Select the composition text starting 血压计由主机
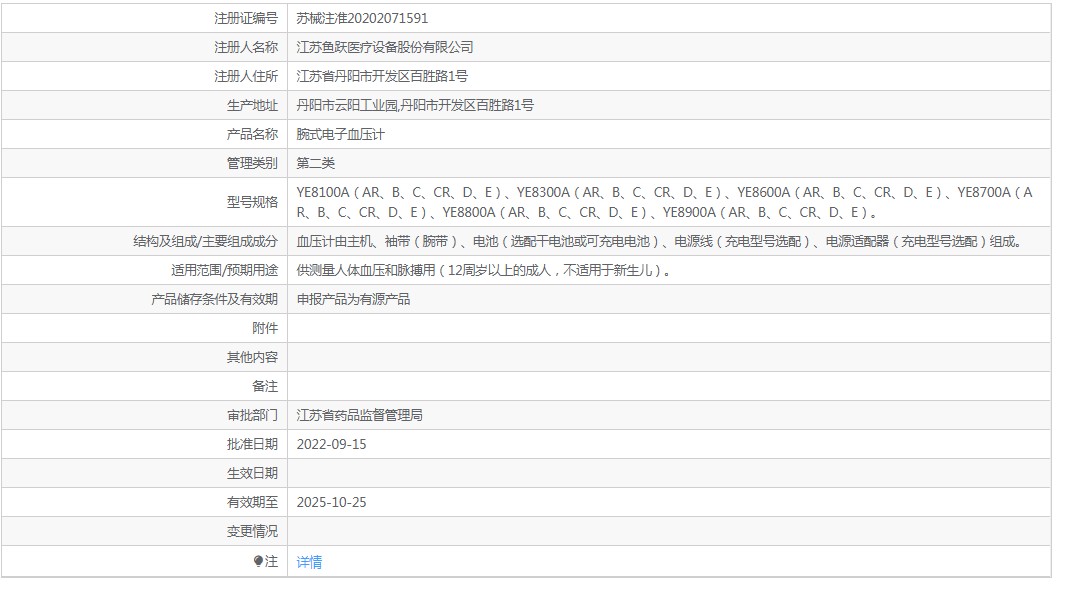1065x589 pixels. [x=659, y=241]
